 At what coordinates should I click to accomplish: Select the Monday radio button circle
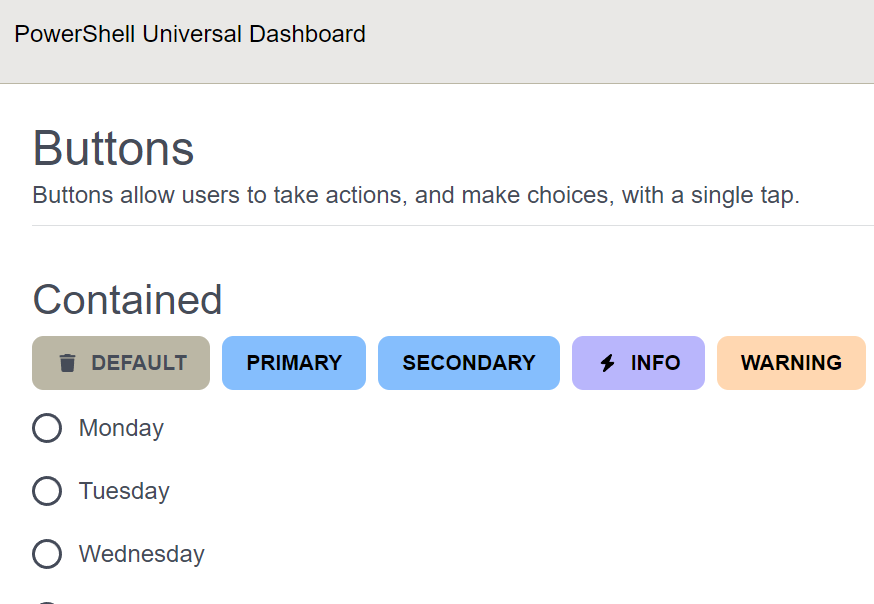pyautogui.click(x=47, y=428)
